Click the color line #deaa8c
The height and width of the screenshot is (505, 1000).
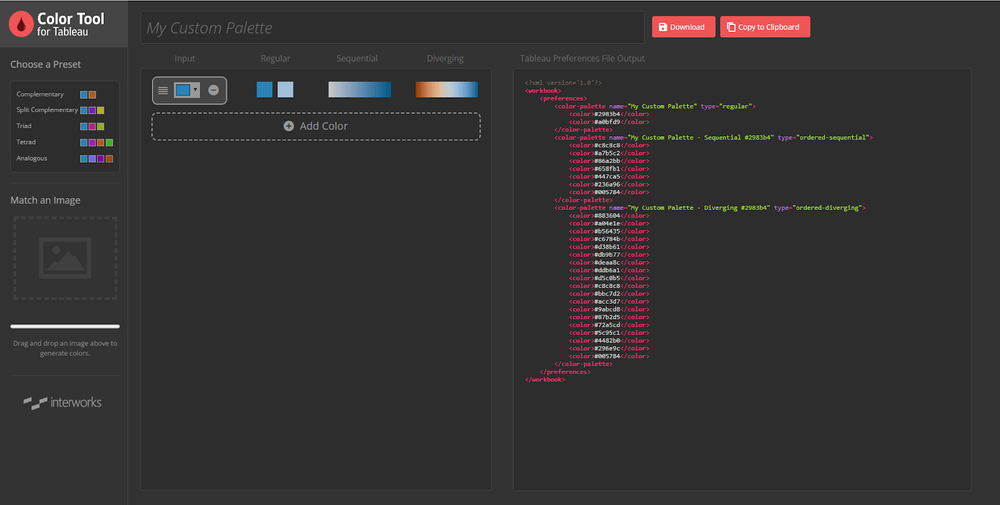click(609, 263)
